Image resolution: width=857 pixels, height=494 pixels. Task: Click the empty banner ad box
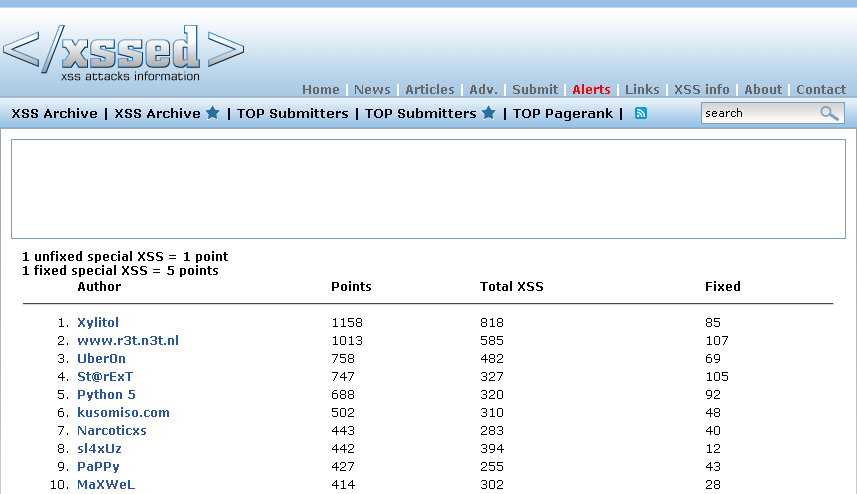pyautogui.click(x=428, y=189)
